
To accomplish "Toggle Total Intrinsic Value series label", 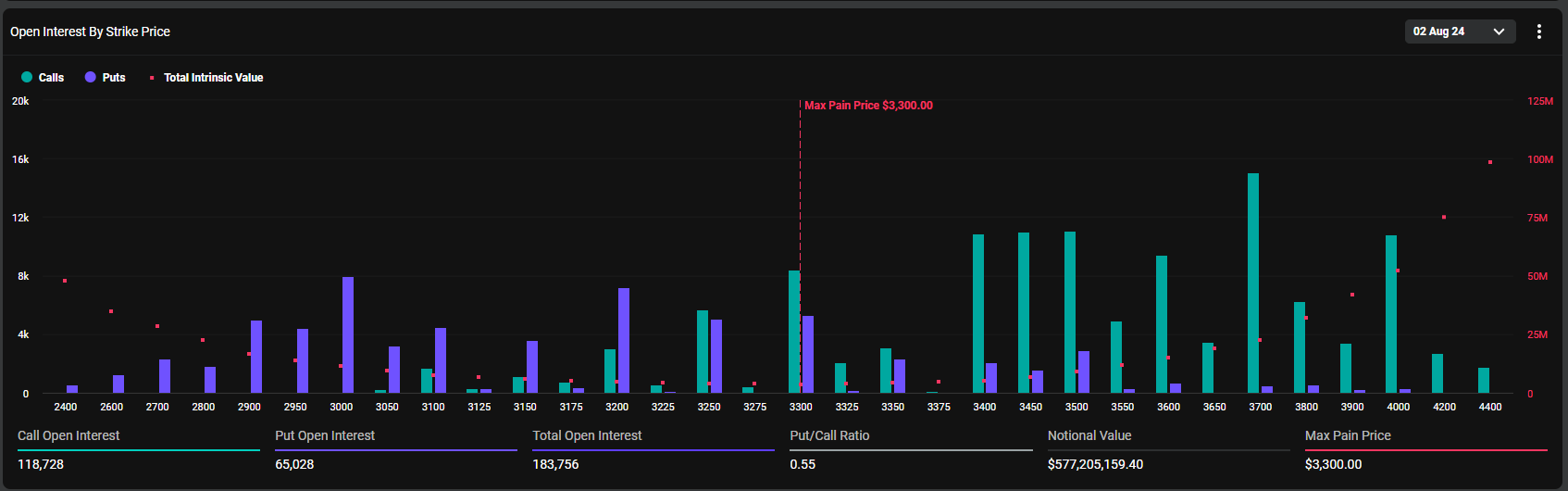I will pos(213,78).
